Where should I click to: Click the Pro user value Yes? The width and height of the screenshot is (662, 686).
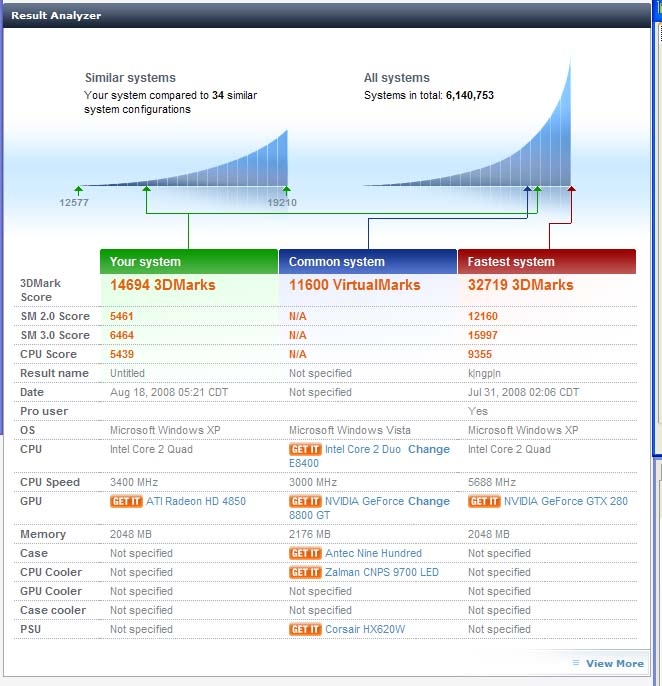click(477, 411)
